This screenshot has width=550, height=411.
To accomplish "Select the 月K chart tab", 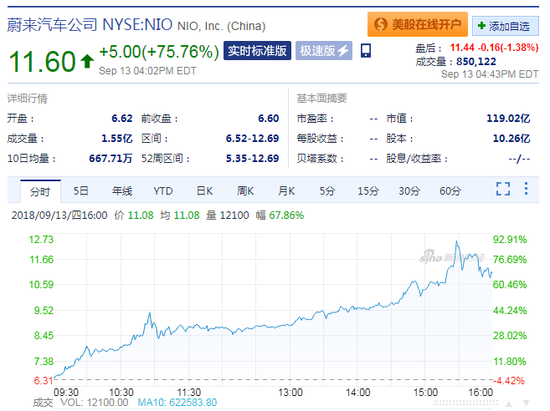I will click(286, 191).
